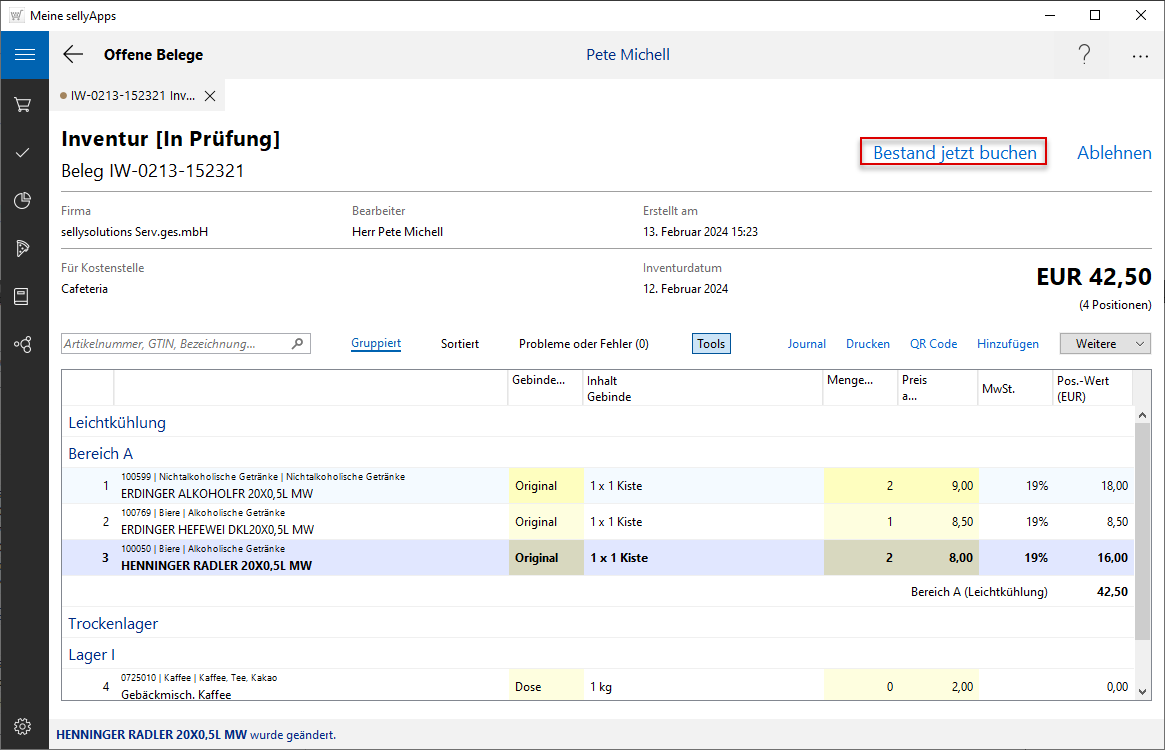Click Bestand jetzt buchen
Viewport: 1165px width, 750px height.
pyautogui.click(x=954, y=153)
